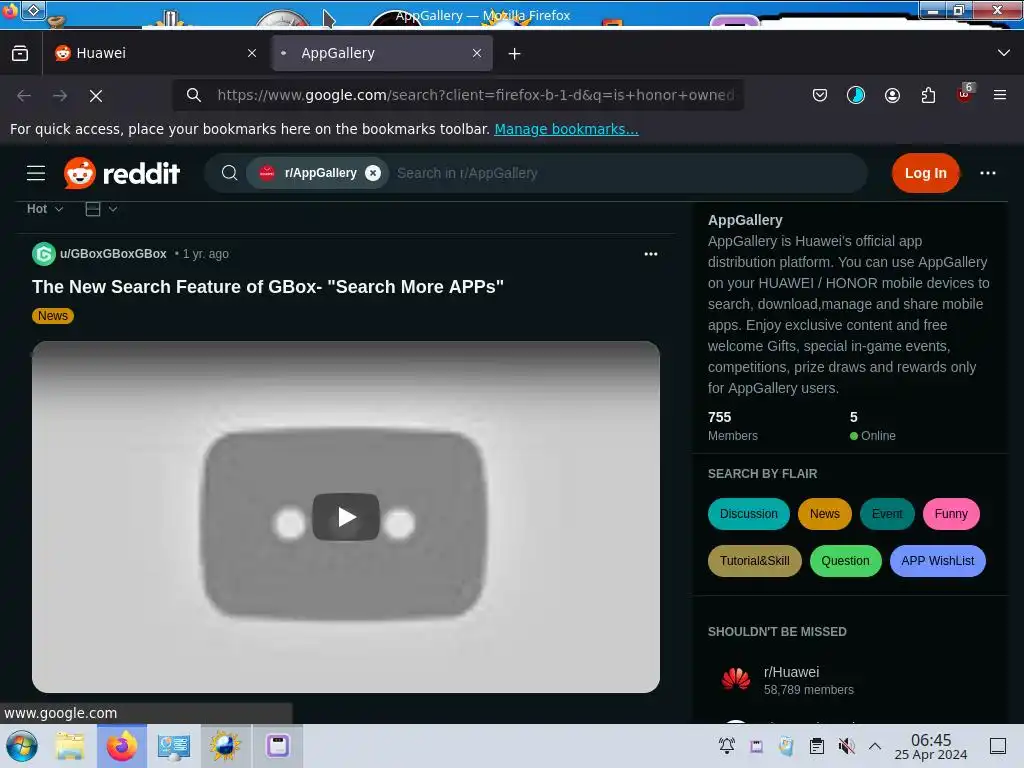1024x768 pixels.
Task: Filter by APP WishList flair
Action: click(x=937, y=561)
